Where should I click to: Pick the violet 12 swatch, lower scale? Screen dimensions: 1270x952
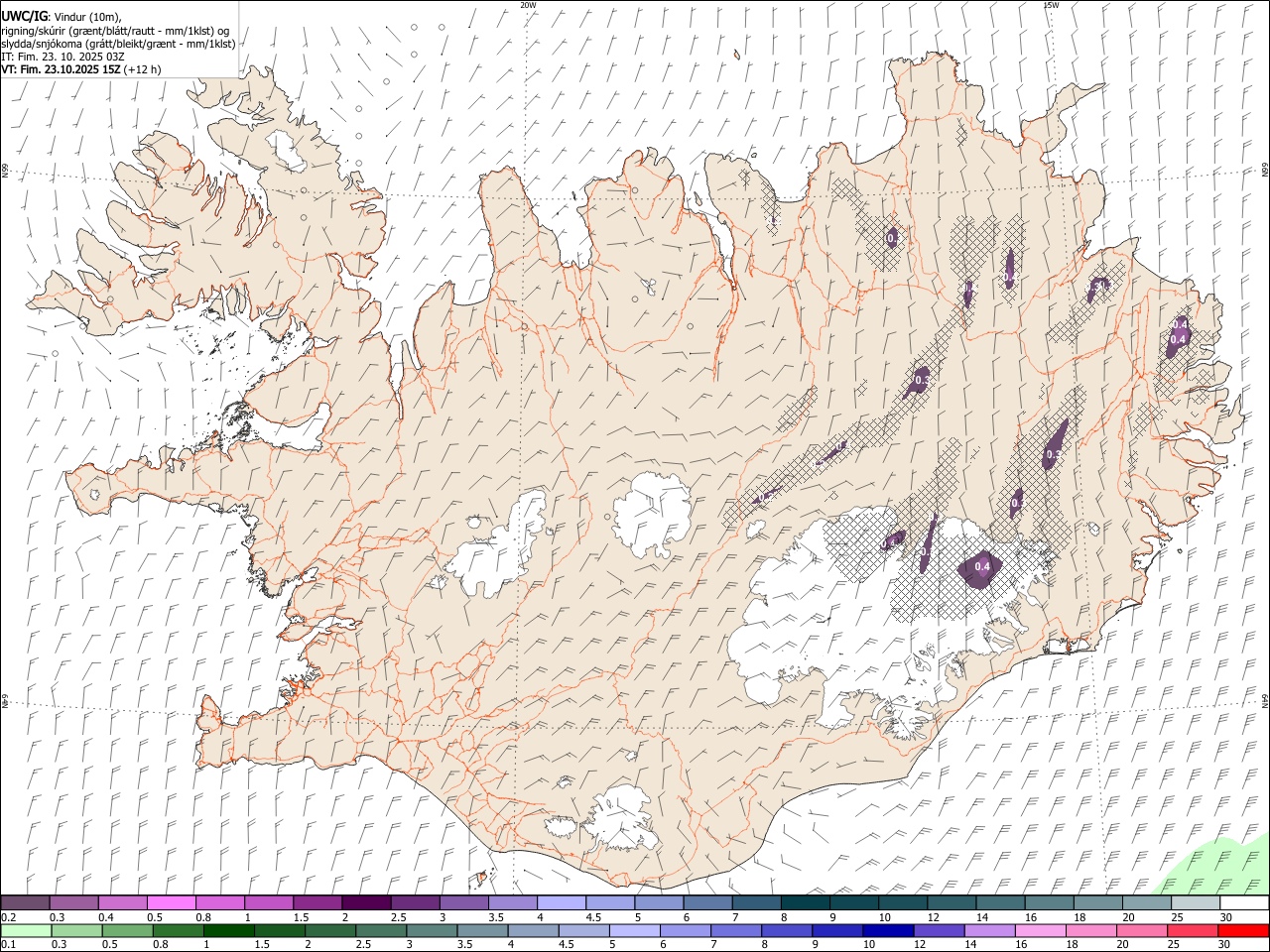point(938,931)
